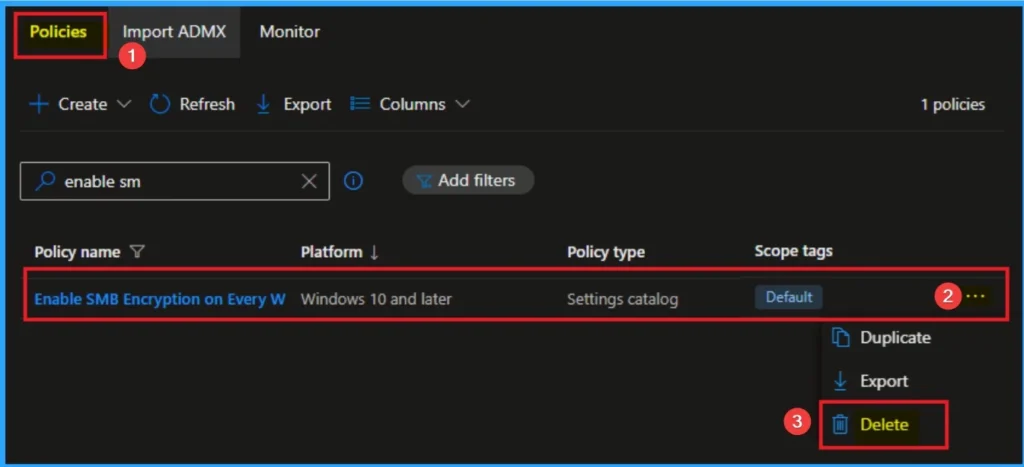The width and height of the screenshot is (1024, 467).
Task: Choose Export from the context menu
Action: (x=883, y=381)
